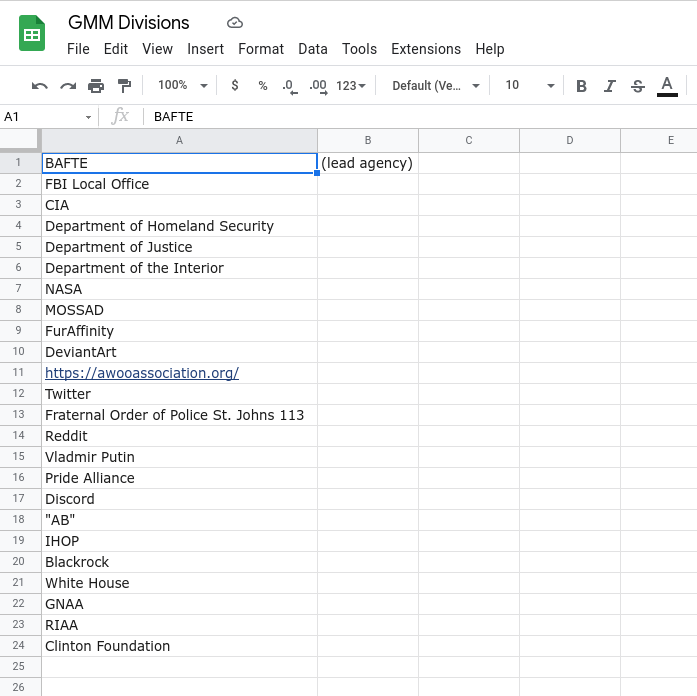Viewport: 697px width, 696px height.
Task: Open the Format menu
Action: (261, 49)
